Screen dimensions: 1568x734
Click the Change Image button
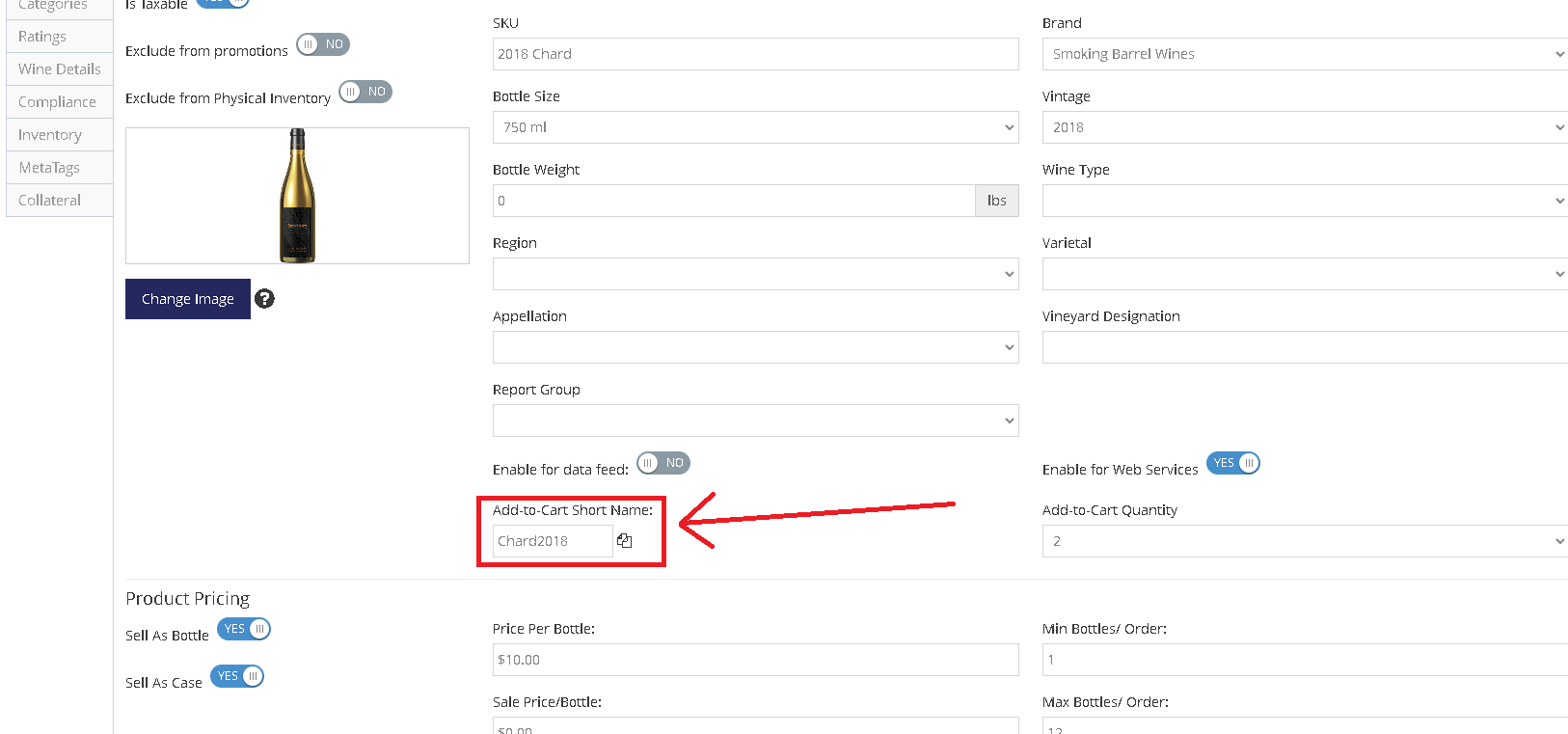[188, 299]
